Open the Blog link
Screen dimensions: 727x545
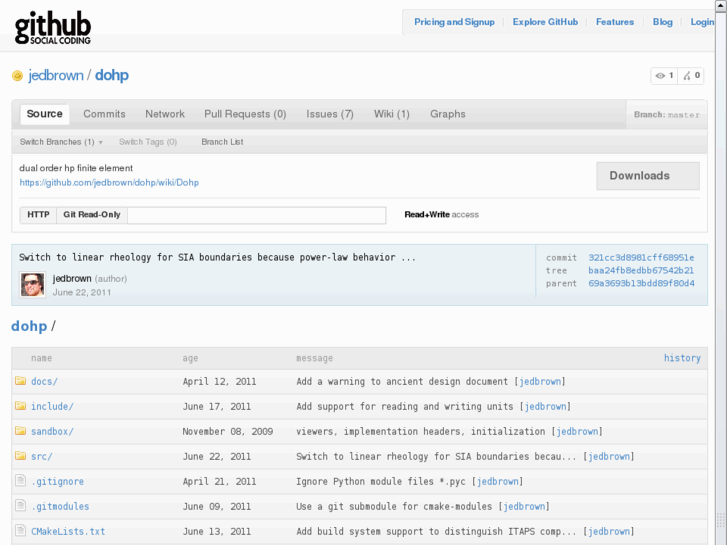[663, 22]
